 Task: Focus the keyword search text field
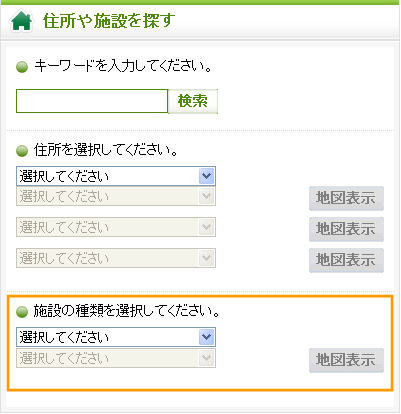pos(92,101)
